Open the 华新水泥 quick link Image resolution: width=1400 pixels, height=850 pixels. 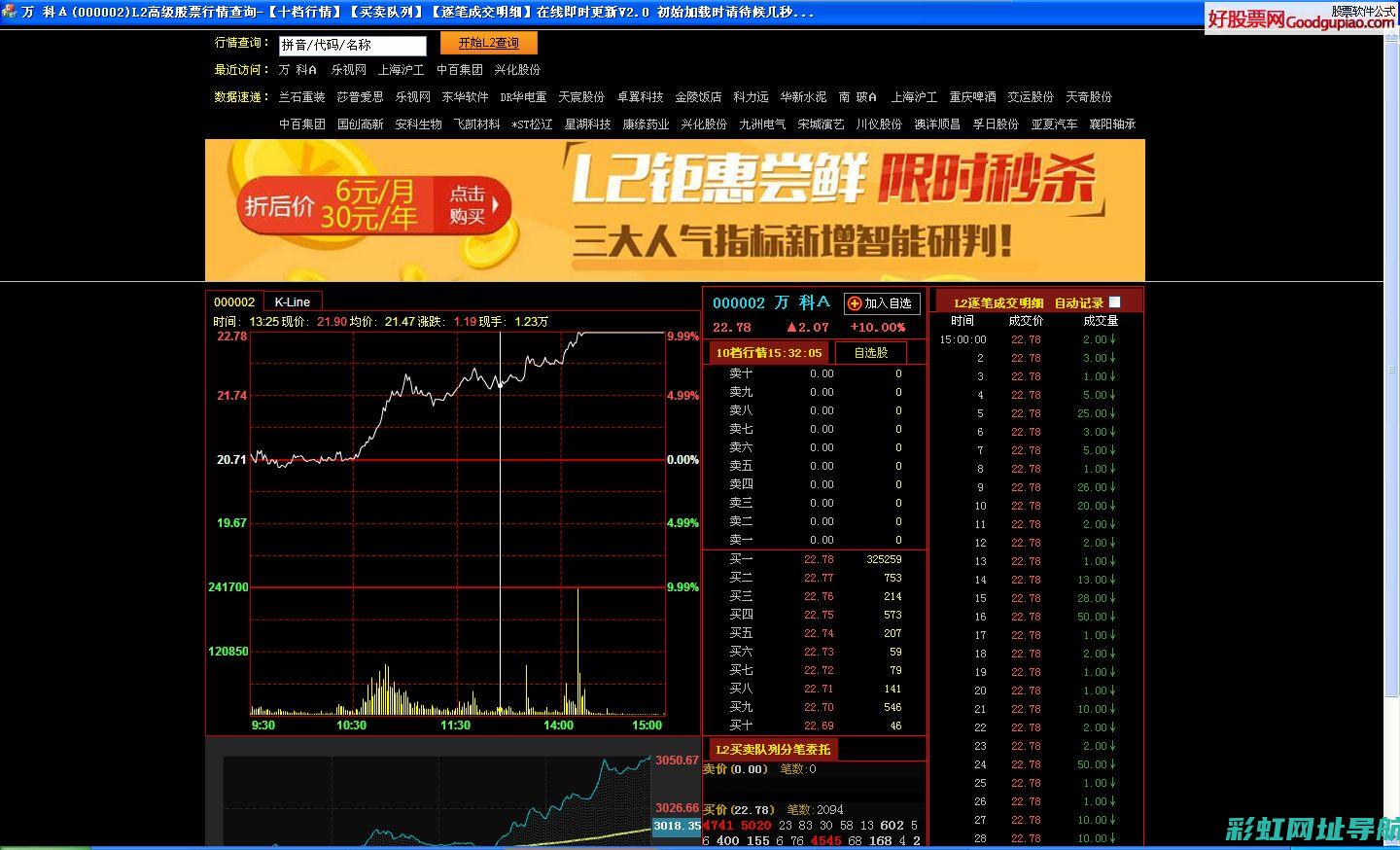(x=803, y=97)
